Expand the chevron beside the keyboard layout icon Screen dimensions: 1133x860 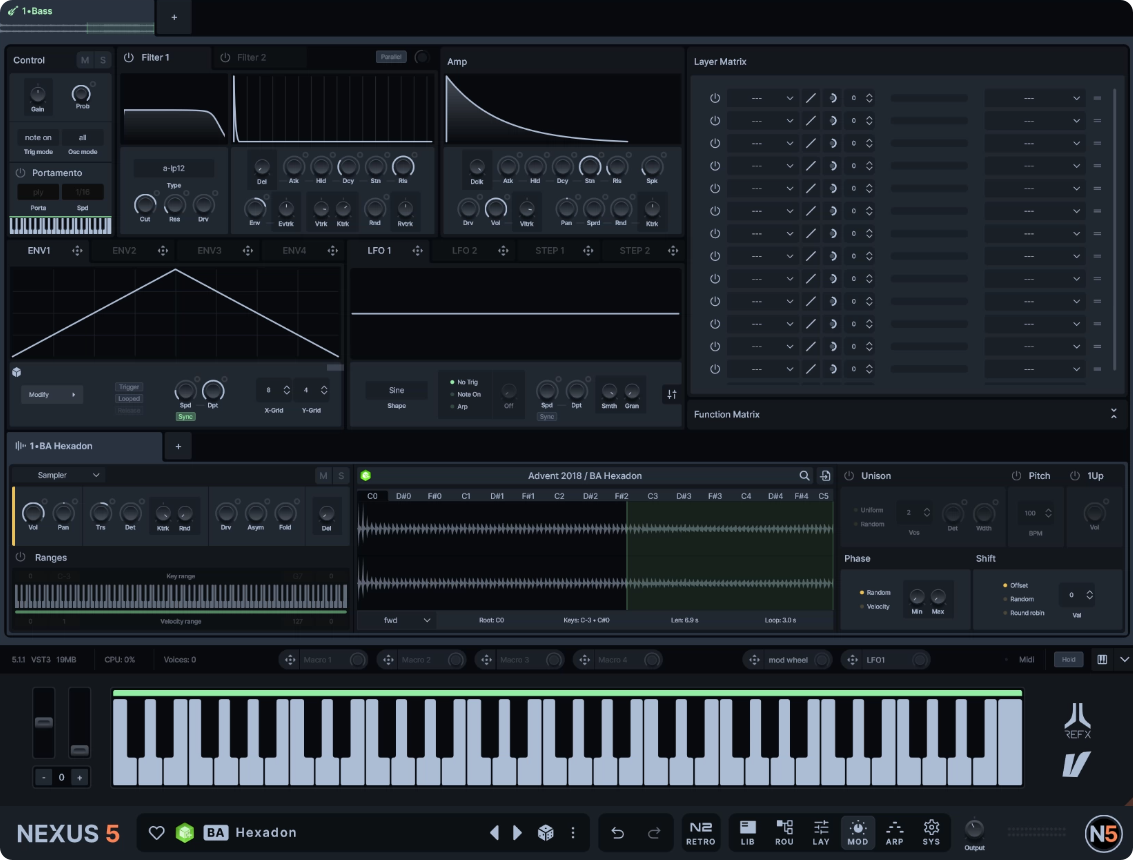point(1124,659)
